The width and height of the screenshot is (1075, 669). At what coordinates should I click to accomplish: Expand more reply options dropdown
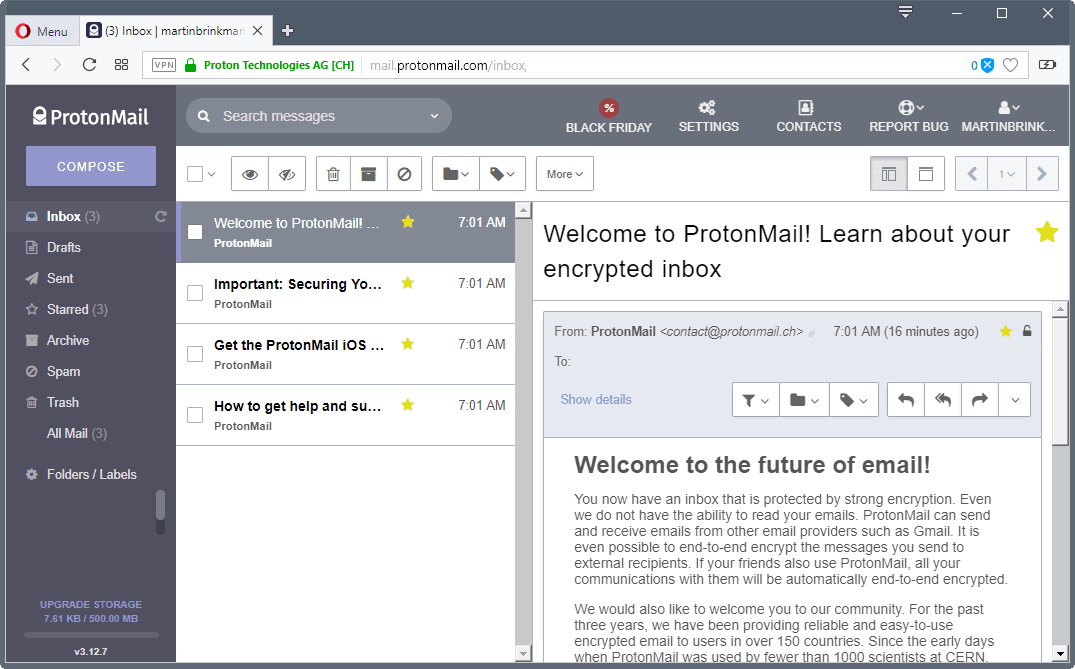(1015, 400)
